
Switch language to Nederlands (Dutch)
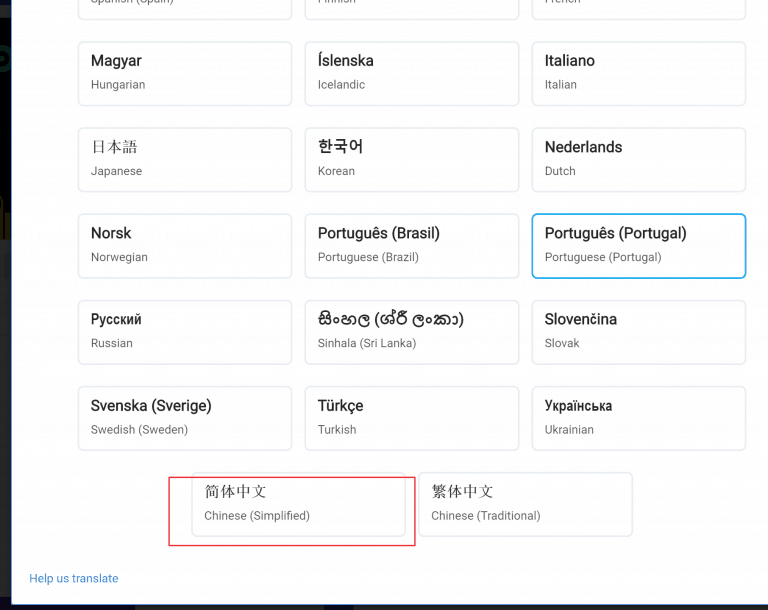(x=638, y=159)
